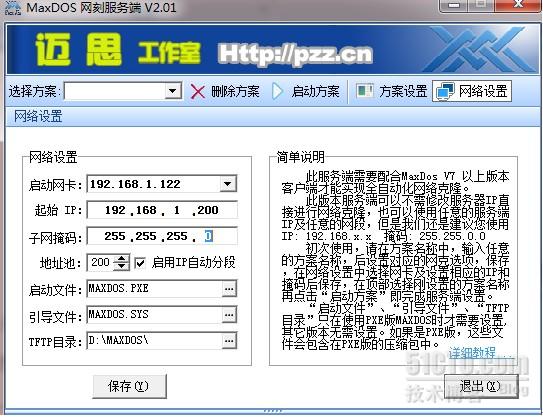
Task: Toggle the 启用IP自动分段 checkbox
Action: 140,263
